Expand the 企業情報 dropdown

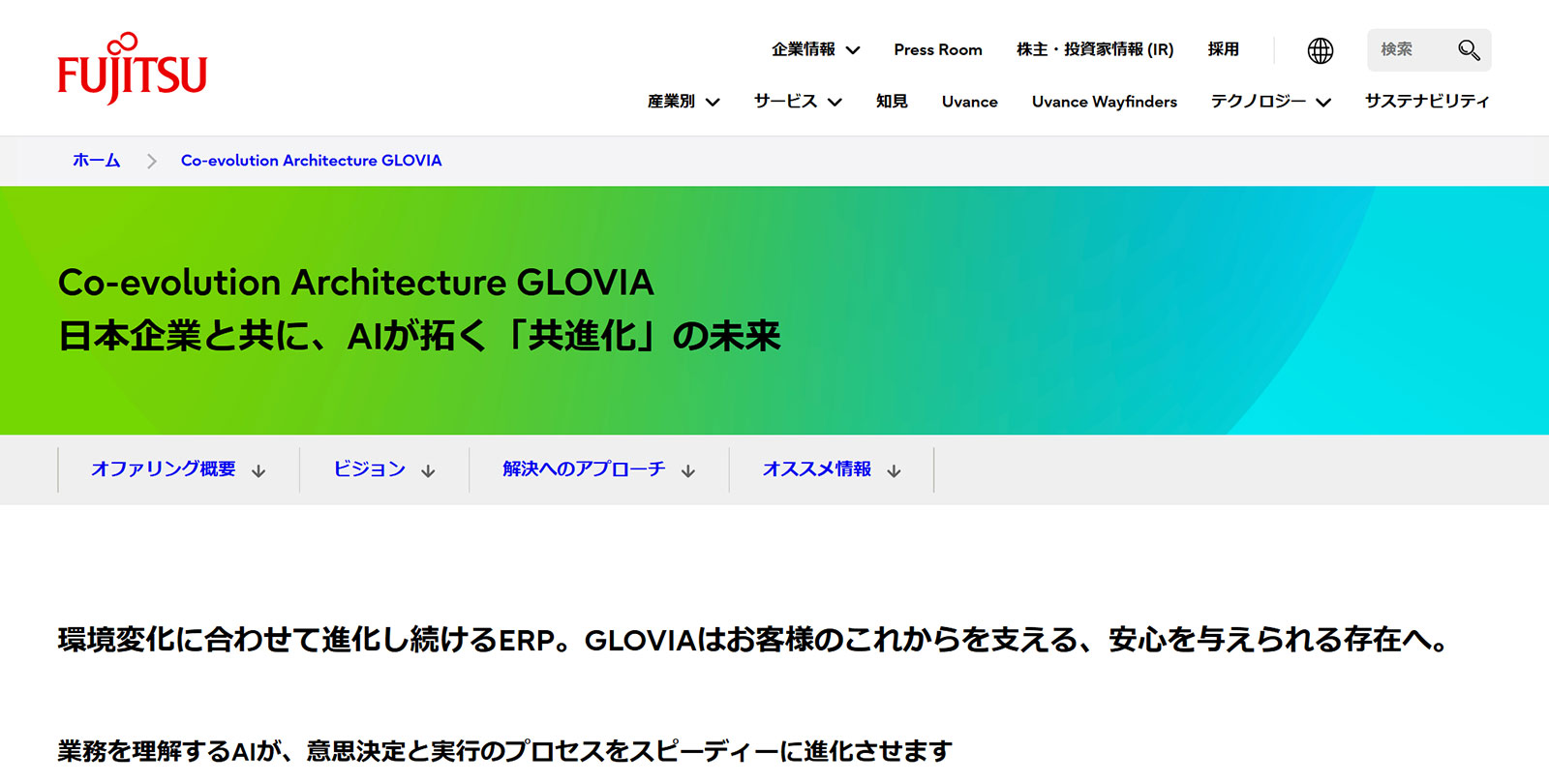pyautogui.click(x=815, y=49)
